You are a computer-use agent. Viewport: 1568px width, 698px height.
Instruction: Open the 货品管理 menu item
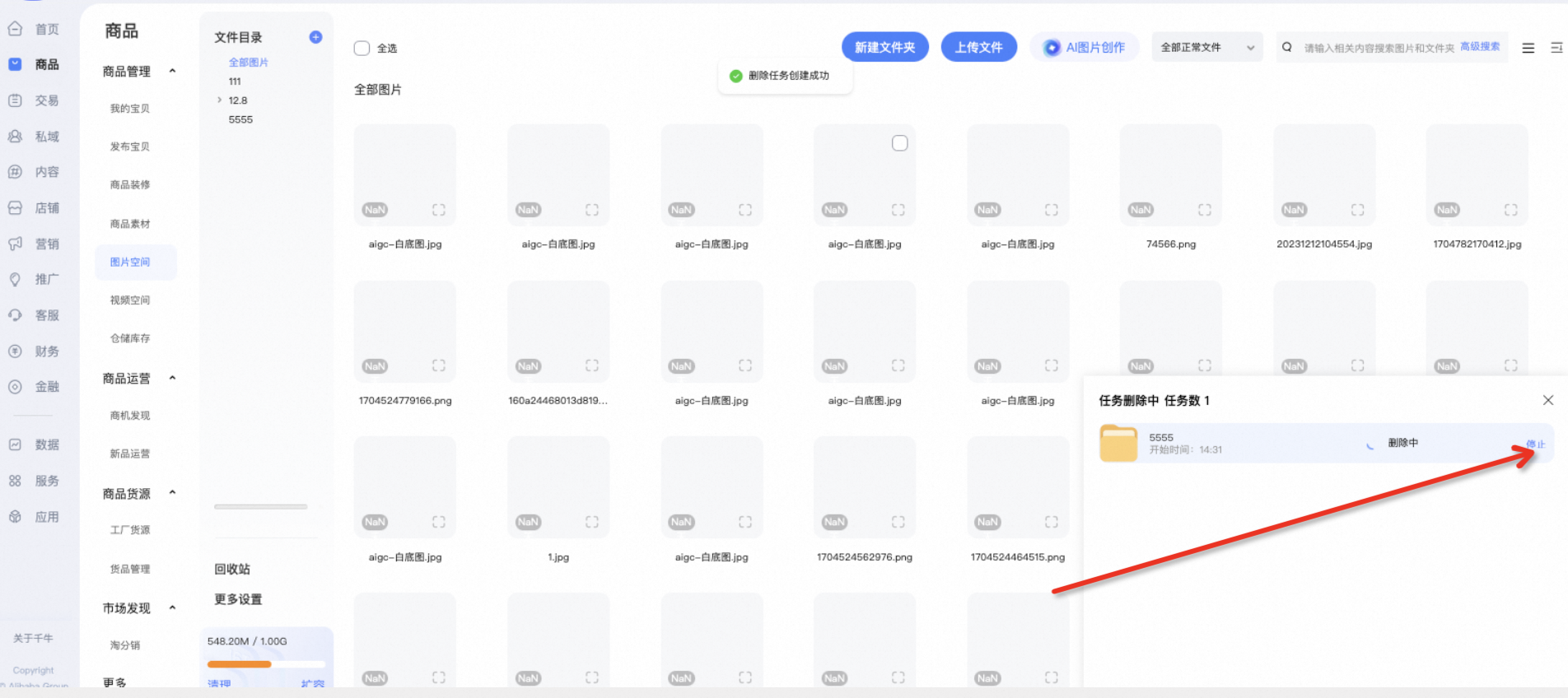click(x=130, y=569)
